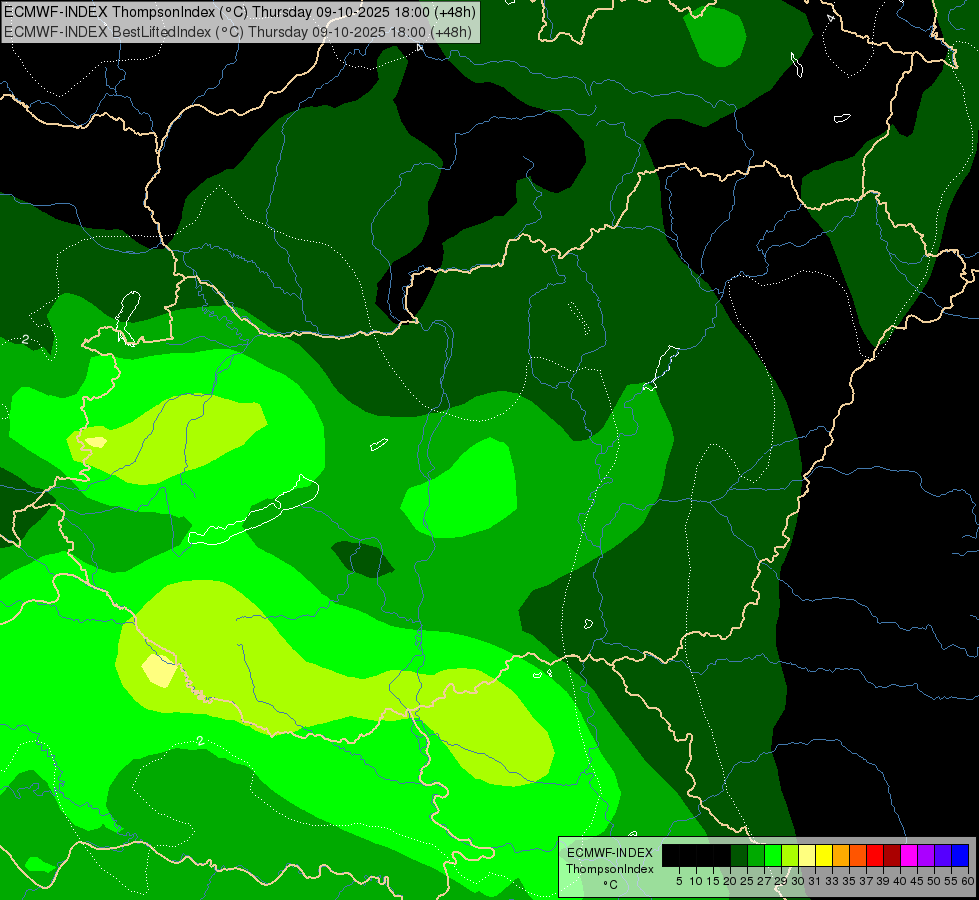This screenshot has width=979, height=900.
Task: Select the bright green 27–29 legend swatch
Action: click(x=773, y=855)
